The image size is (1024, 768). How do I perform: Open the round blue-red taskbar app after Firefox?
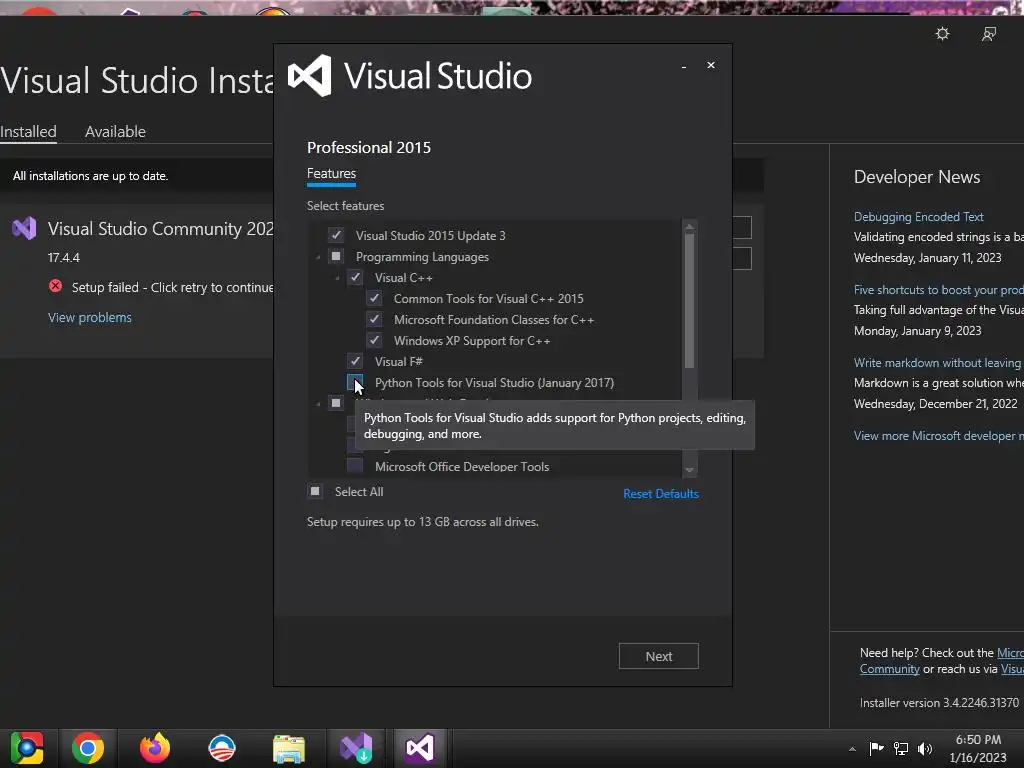[x=222, y=748]
